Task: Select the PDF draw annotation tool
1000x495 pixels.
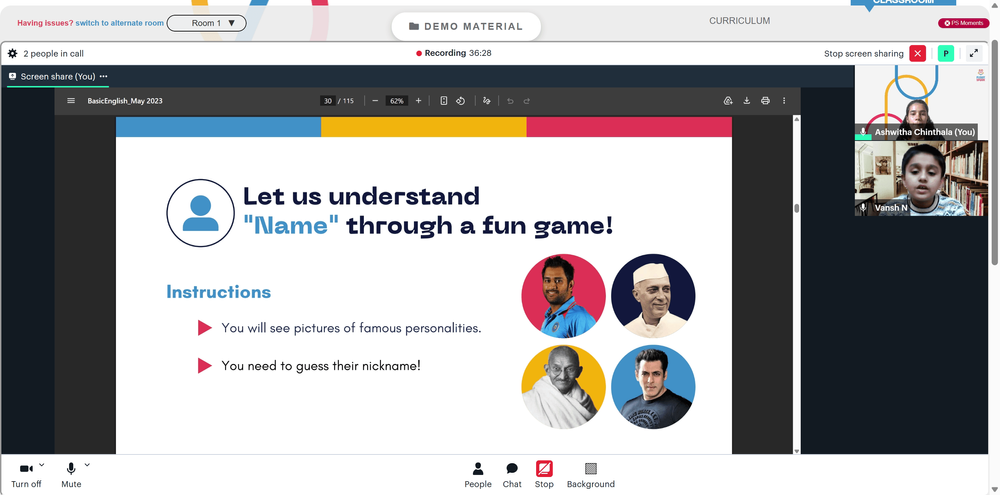Action: coord(487,101)
